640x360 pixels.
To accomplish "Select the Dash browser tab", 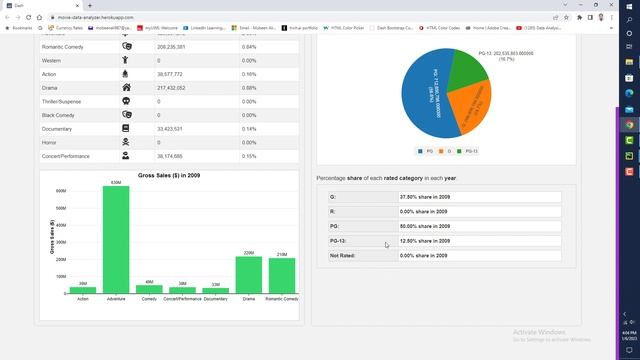I will 42,6.
